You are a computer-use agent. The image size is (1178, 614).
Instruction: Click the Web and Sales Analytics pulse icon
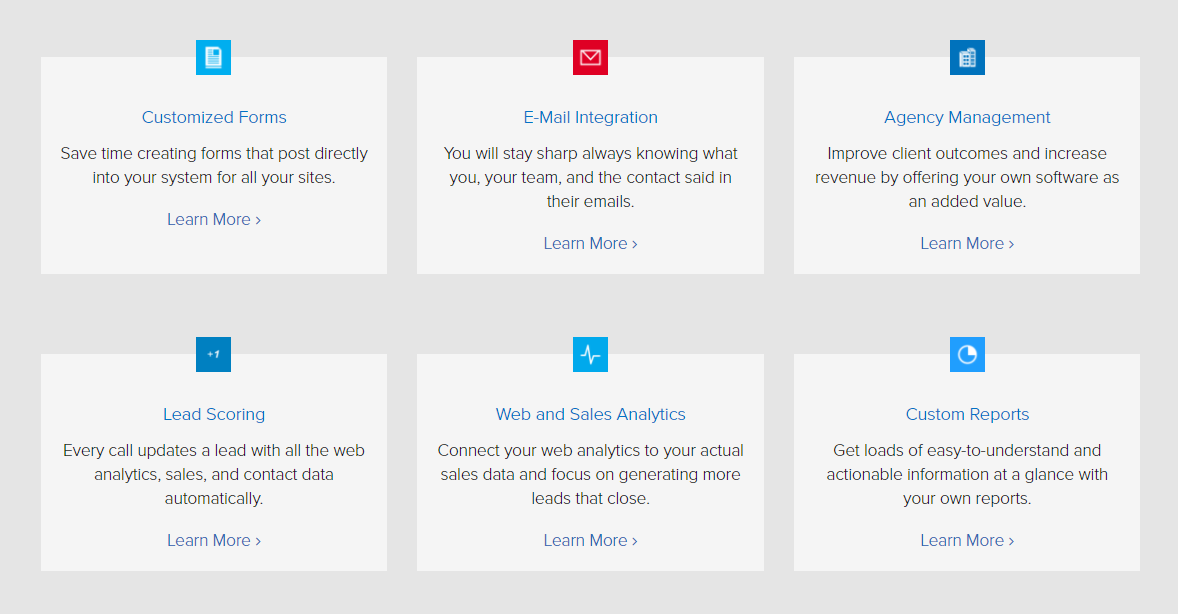coord(590,354)
